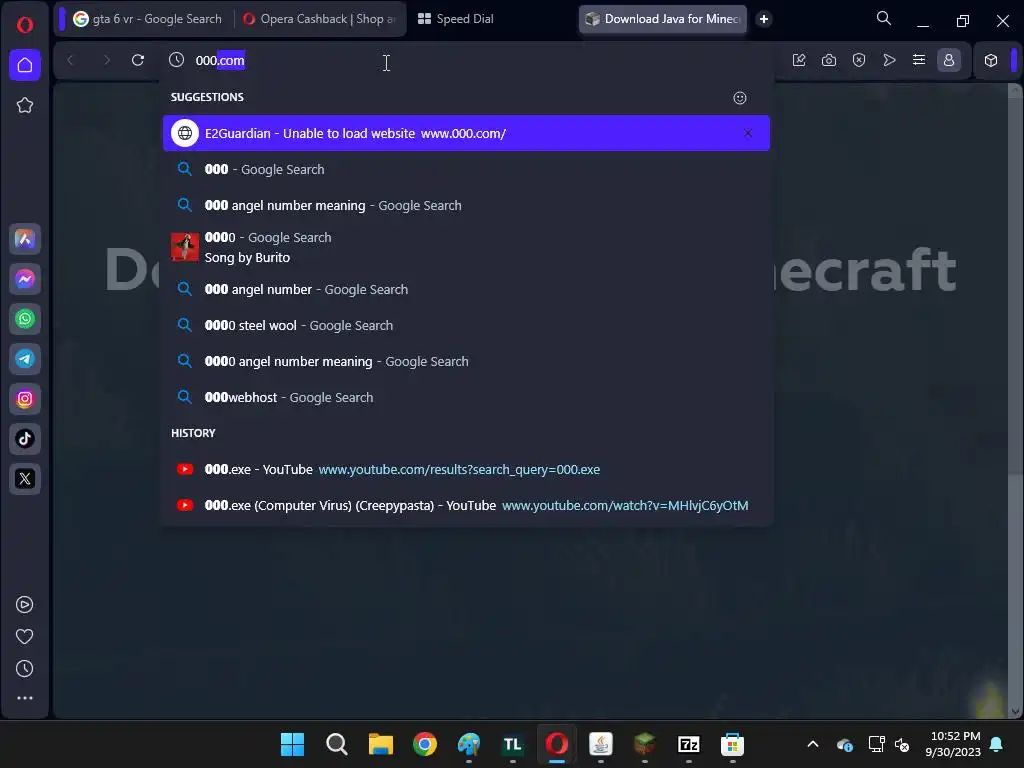Open Instagram in the sidebar
The height and width of the screenshot is (768, 1024).
[x=25, y=399]
